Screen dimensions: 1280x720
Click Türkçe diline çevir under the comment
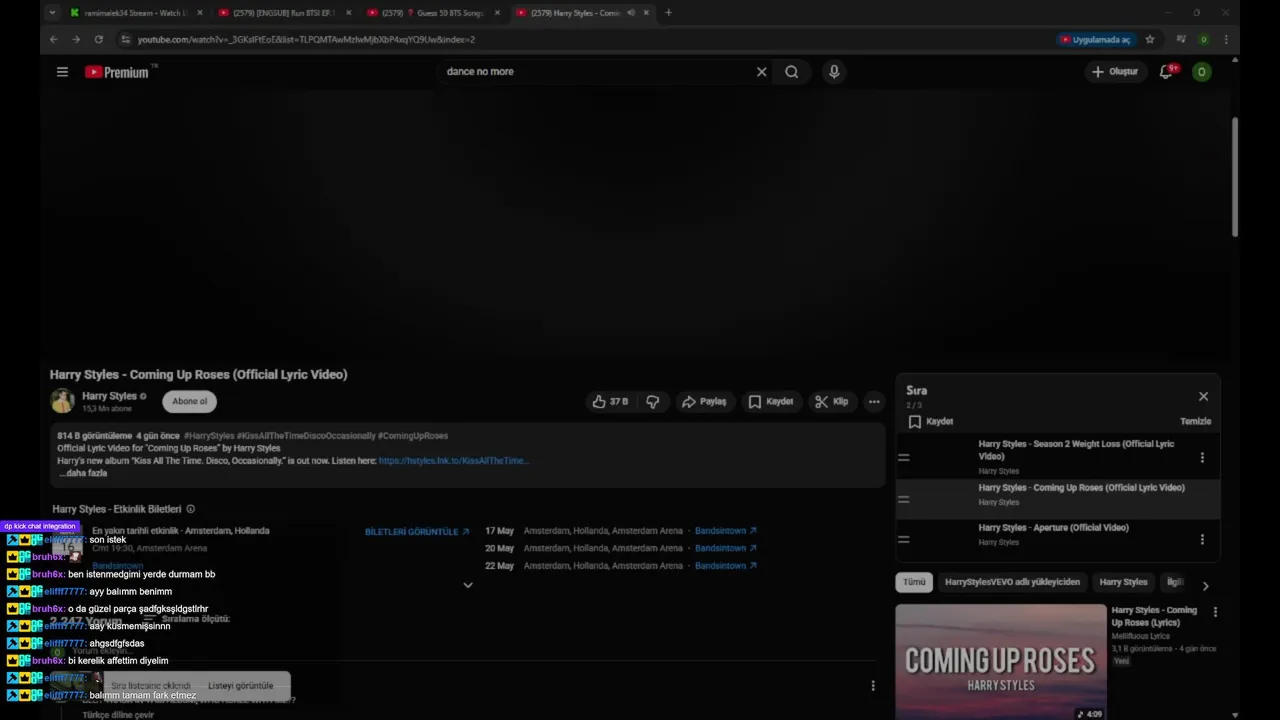[x=118, y=715]
